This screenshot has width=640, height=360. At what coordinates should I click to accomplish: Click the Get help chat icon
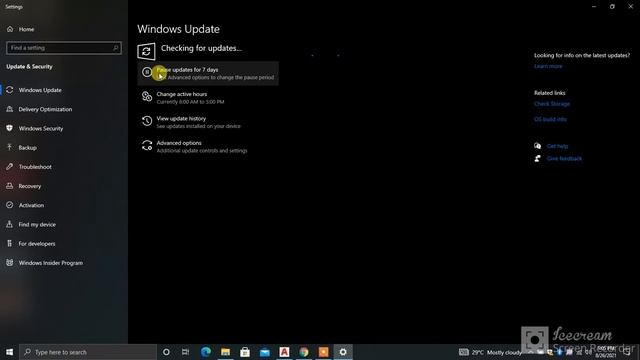coord(538,146)
